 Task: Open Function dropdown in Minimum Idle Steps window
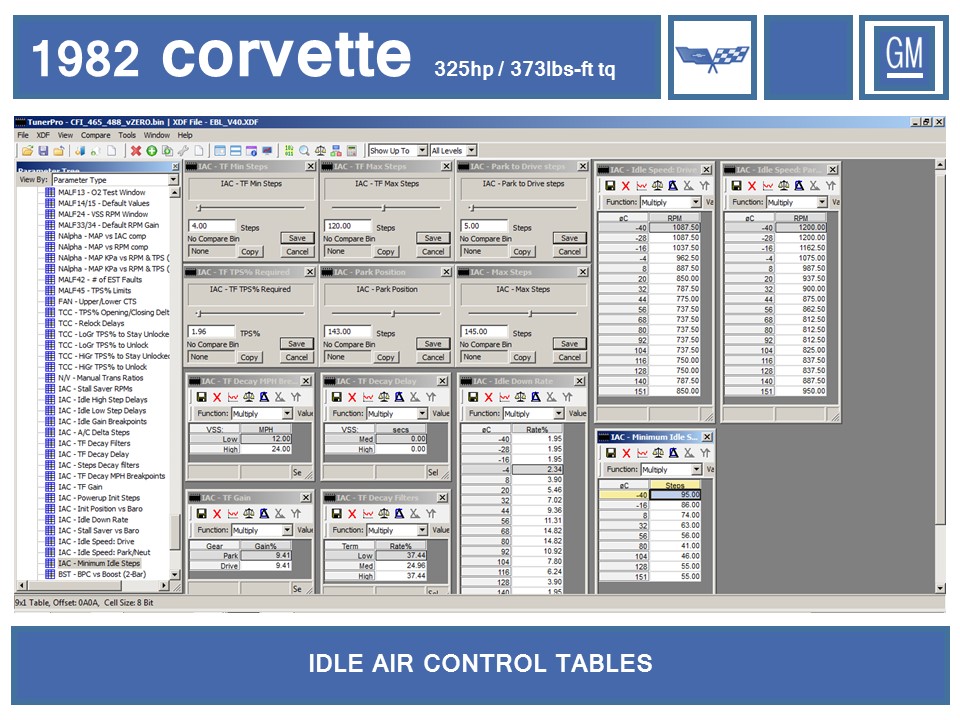pyautogui.click(x=696, y=470)
